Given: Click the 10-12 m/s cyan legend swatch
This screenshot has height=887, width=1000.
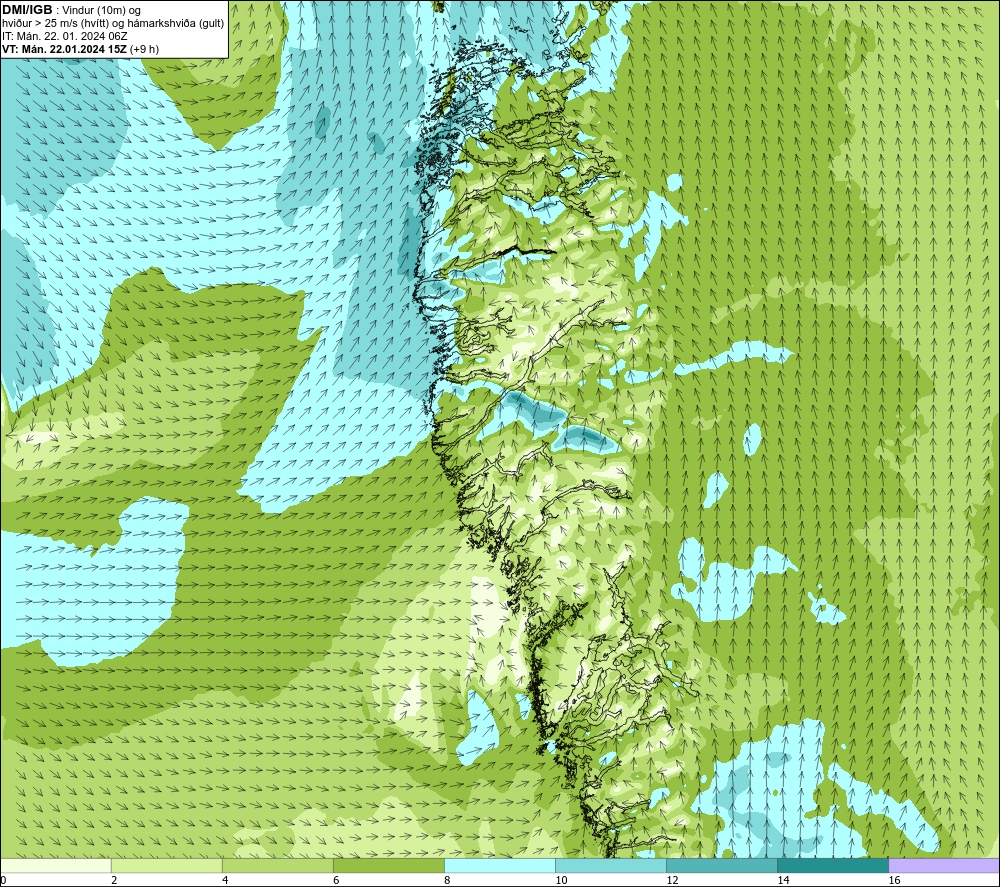Looking at the screenshot, I should [611, 865].
